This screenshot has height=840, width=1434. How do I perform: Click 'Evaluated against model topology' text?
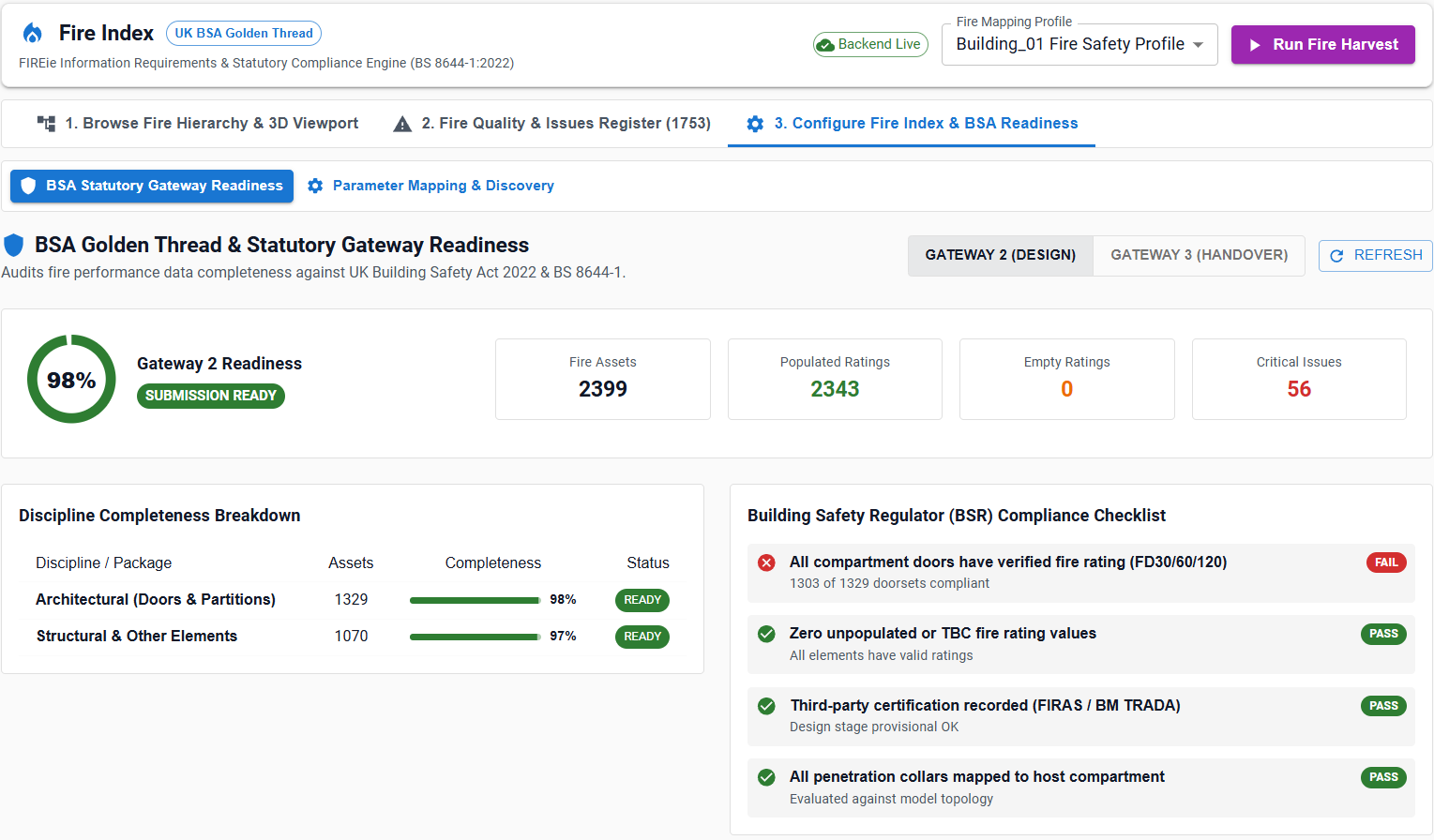click(891, 799)
